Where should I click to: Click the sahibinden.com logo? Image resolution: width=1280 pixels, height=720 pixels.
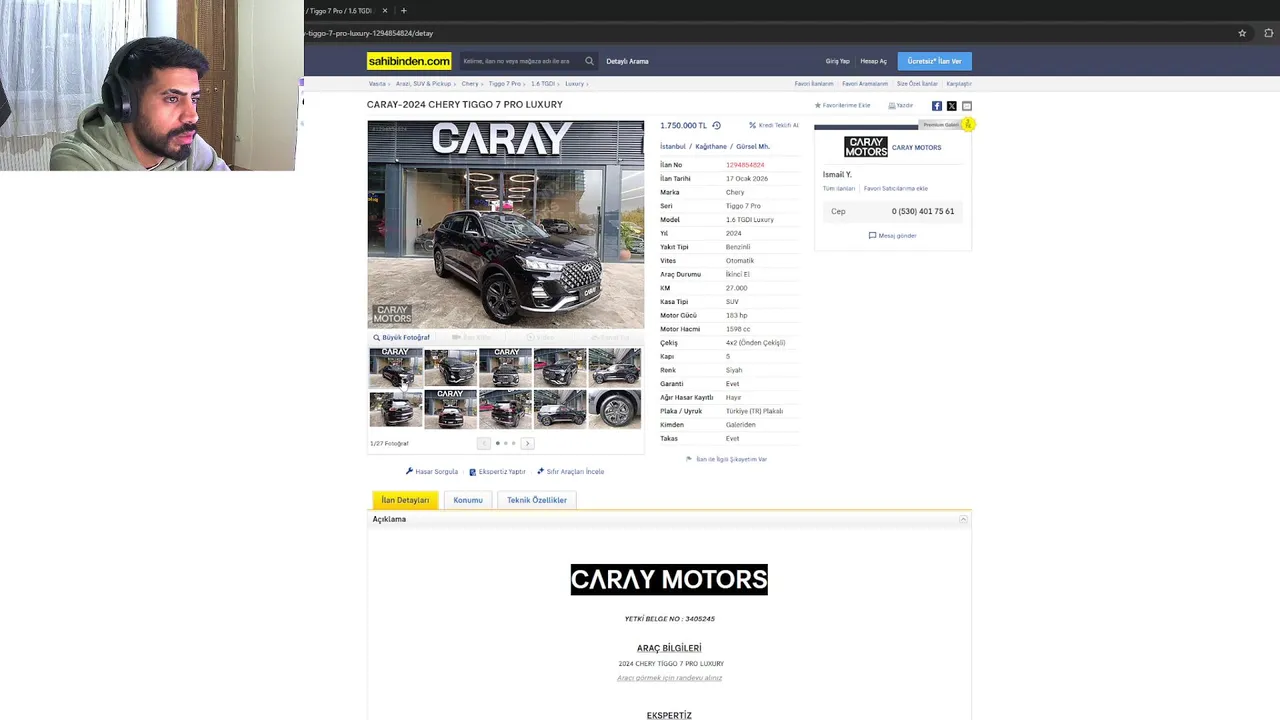tap(409, 61)
